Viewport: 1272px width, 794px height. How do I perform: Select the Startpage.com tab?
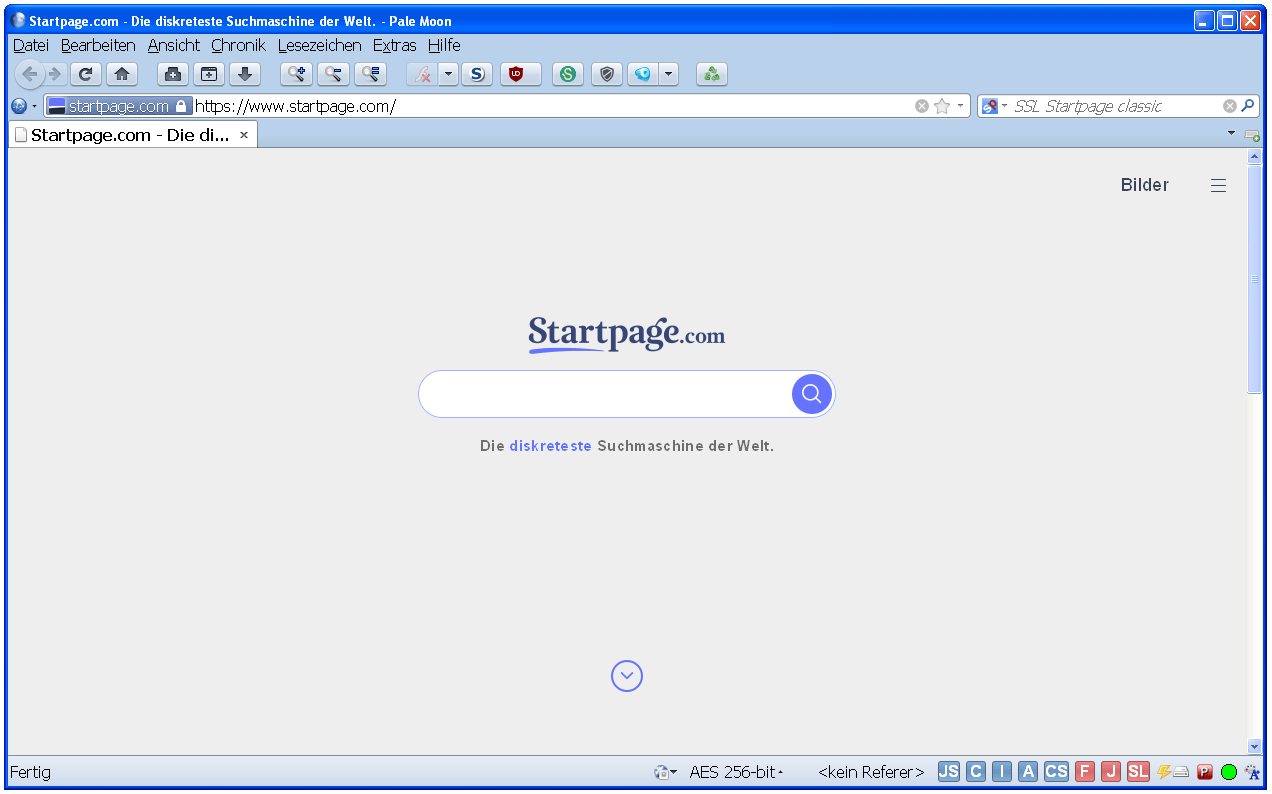[133, 135]
